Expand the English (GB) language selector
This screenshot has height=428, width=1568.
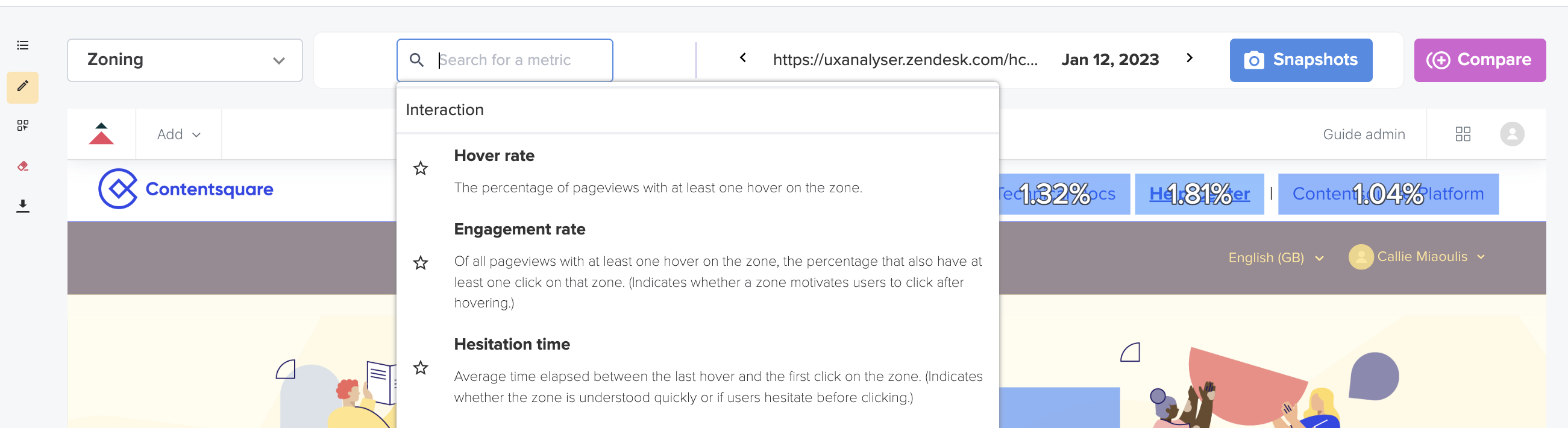point(1276,257)
